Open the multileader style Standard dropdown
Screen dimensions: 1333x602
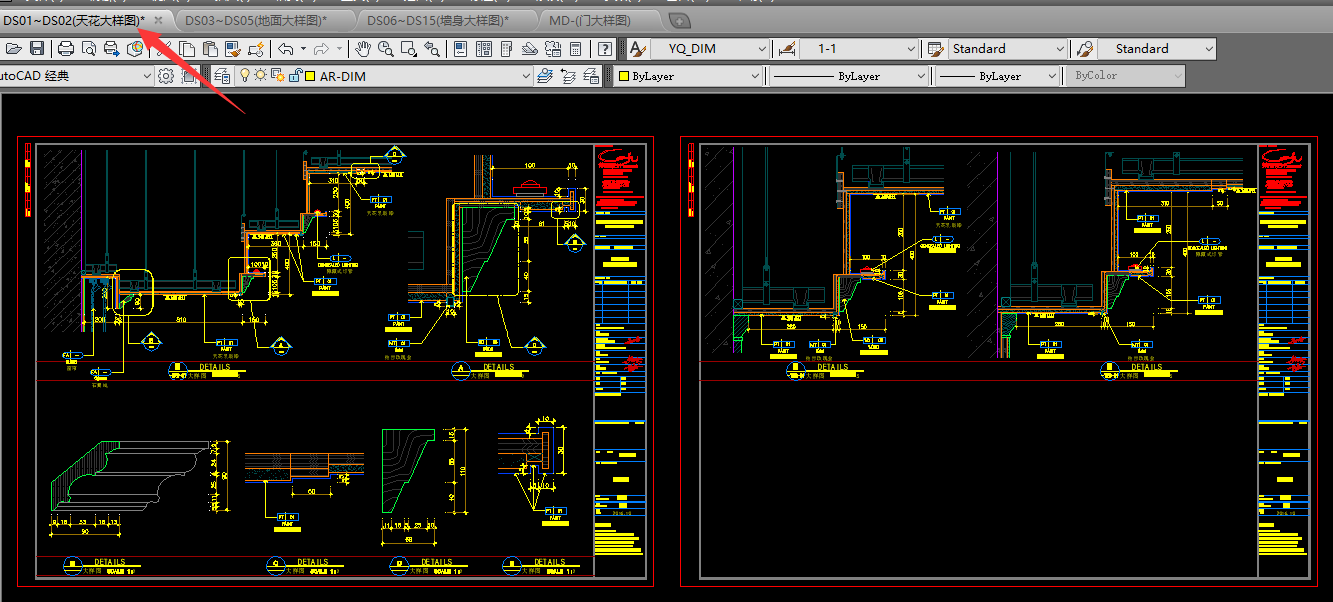[x=1209, y=49]
